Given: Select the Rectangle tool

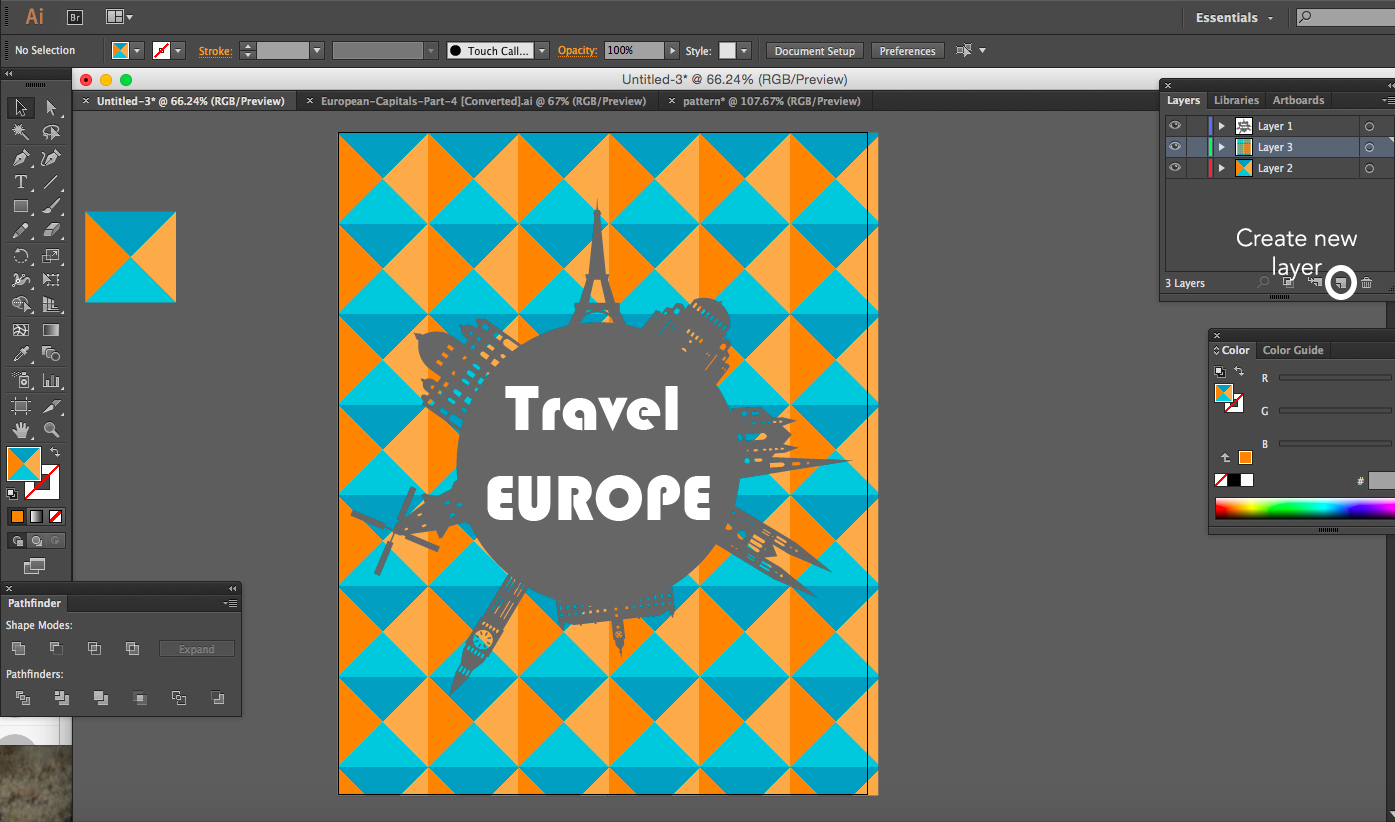Looking at the screenshot, I should pos(20,207).
